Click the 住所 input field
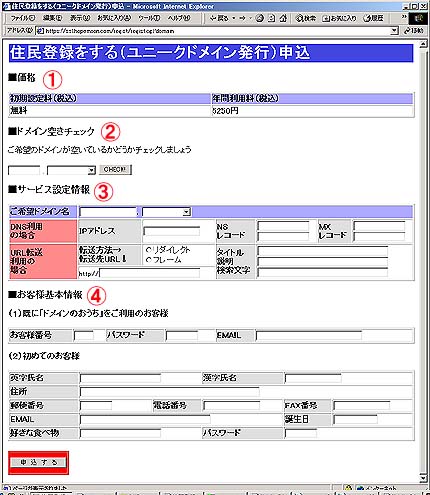Screen dimensions: 430x495 pyautogui.click(x=170, y=392)
